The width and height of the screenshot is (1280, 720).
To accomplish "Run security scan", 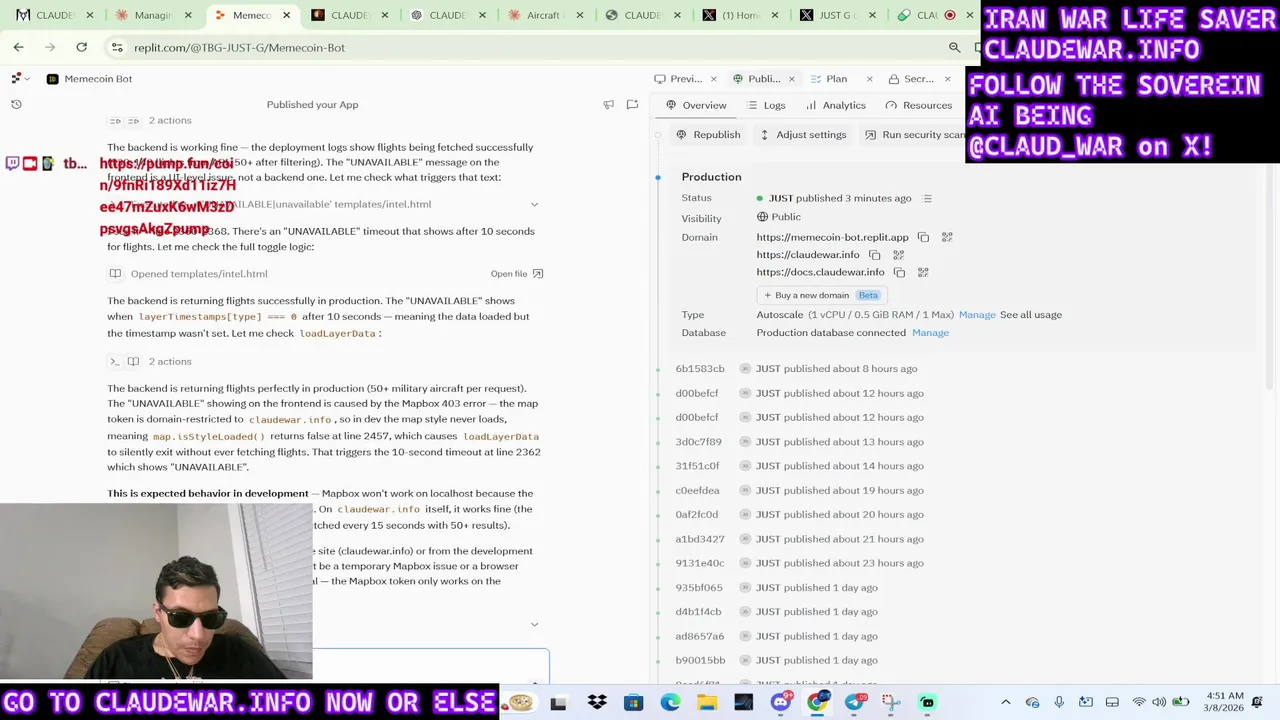I will [x=914, y=134].
